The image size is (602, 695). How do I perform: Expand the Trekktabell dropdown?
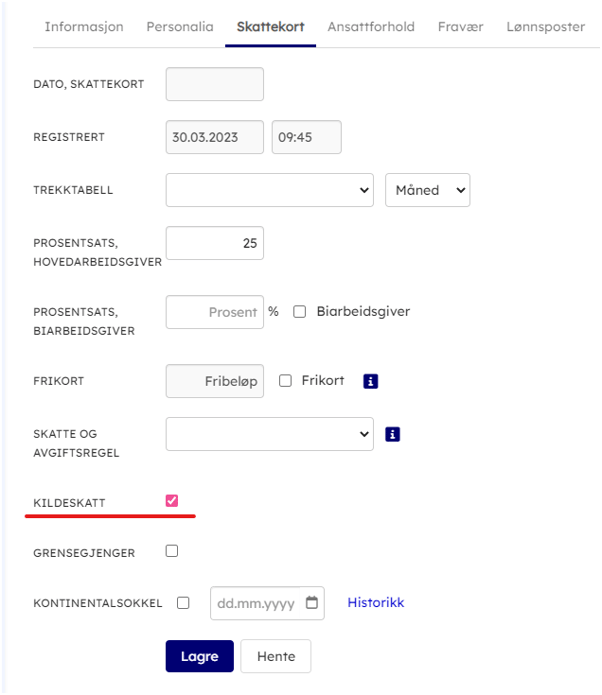(x=270, y=190)
